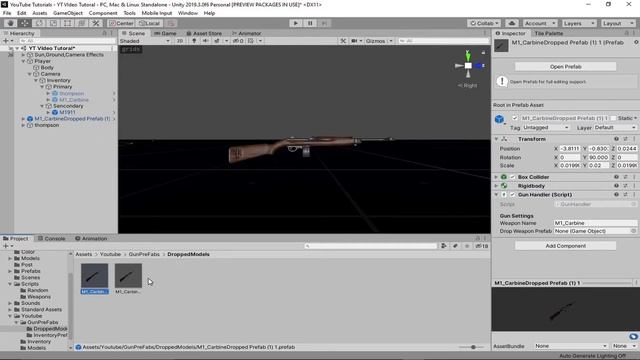Click the scene orientation gizmo
This screenshot has height=360, width=640.
tap(468, 65)
